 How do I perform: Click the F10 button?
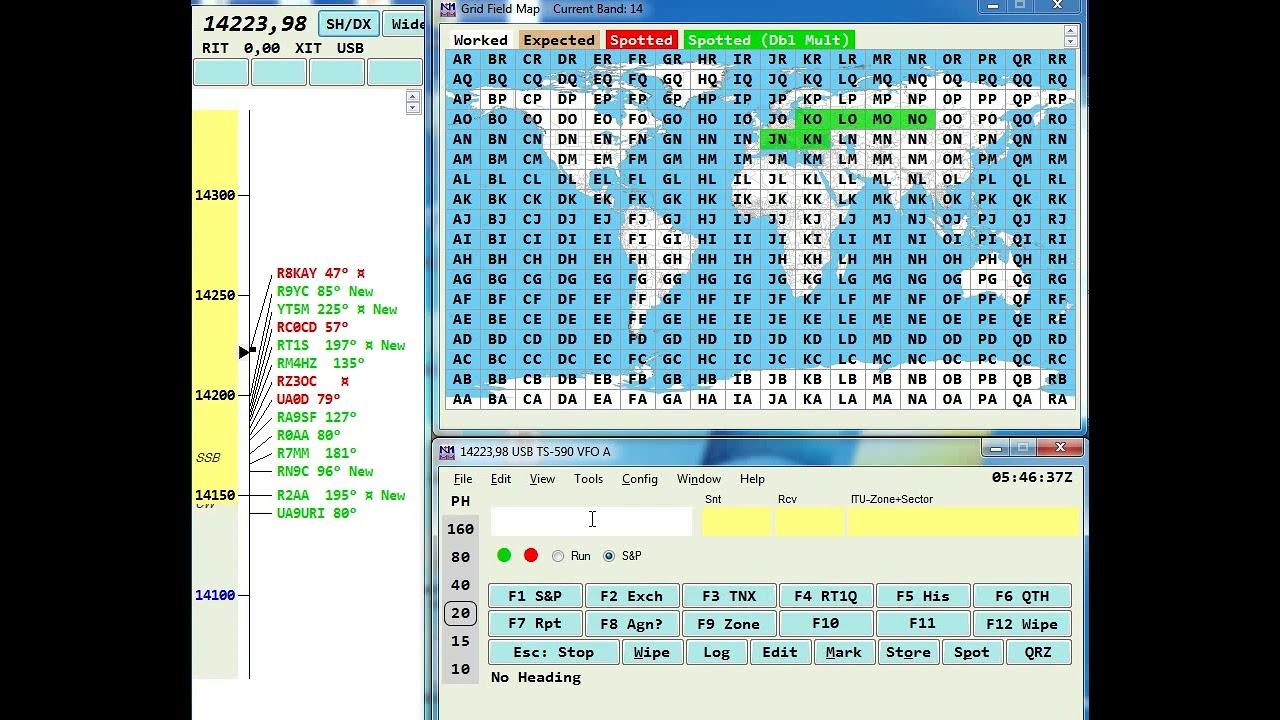(x=826, y=624)
